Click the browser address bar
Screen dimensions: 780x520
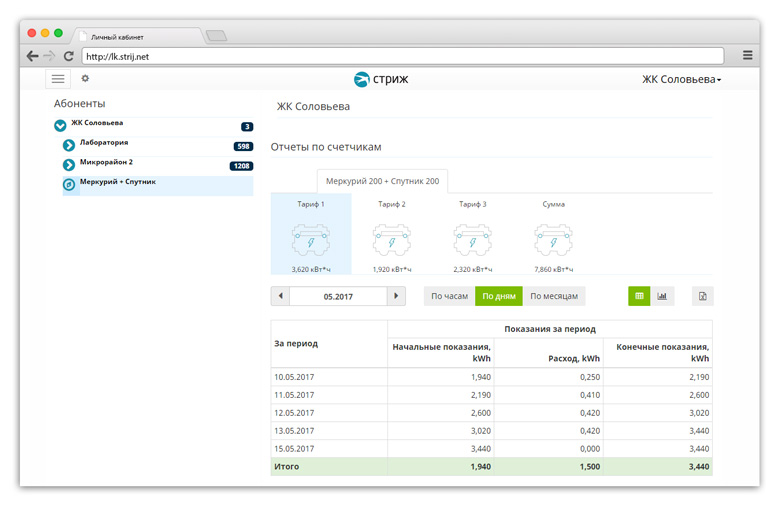[403, 56]
